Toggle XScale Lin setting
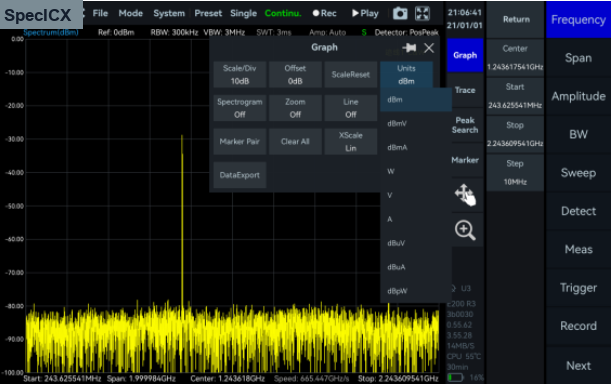The height and width of the screenshot is (384, 612). tap(350, 142)
